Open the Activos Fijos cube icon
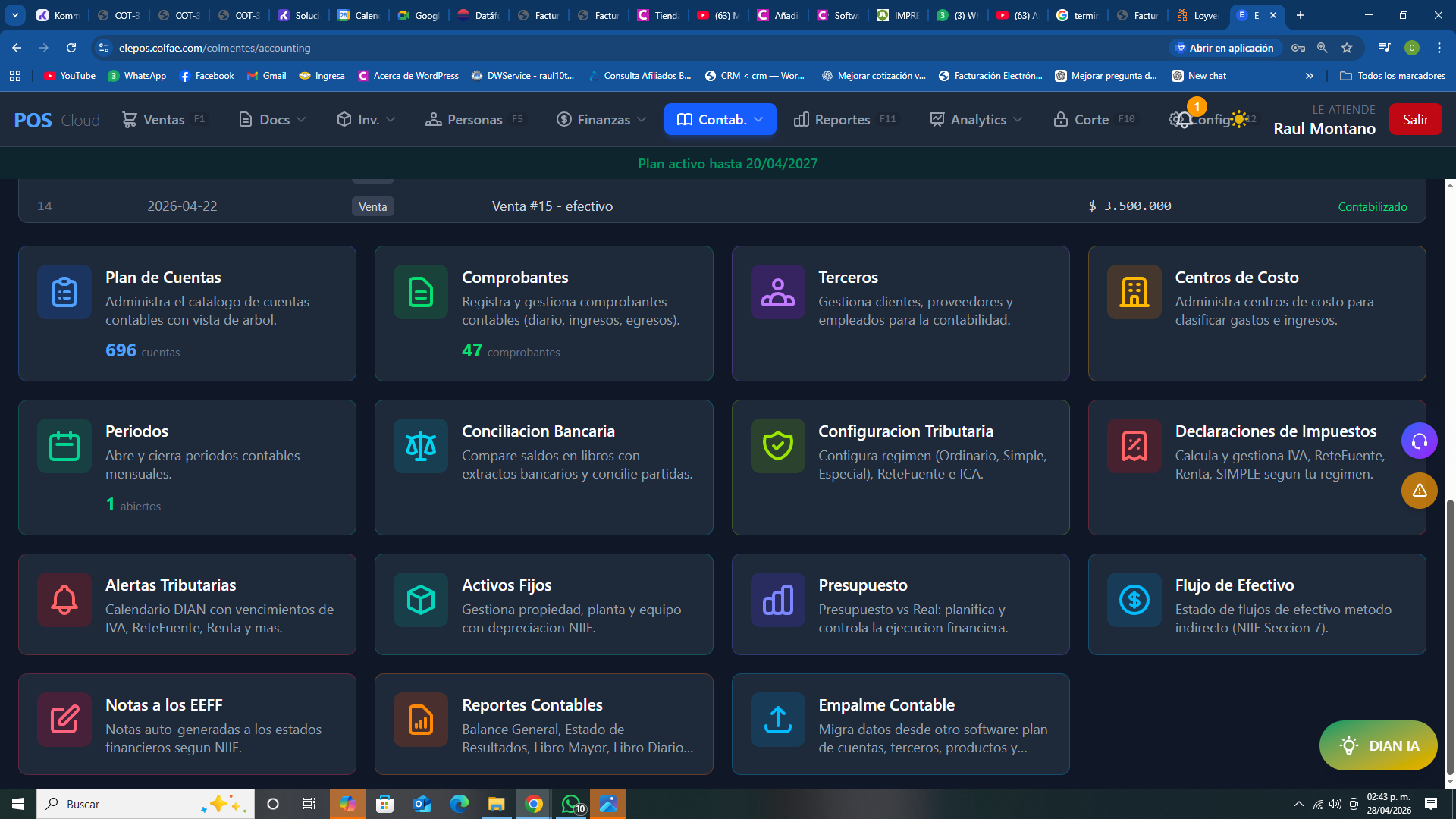The image size is (1456, 819). [x=421, y=600]
